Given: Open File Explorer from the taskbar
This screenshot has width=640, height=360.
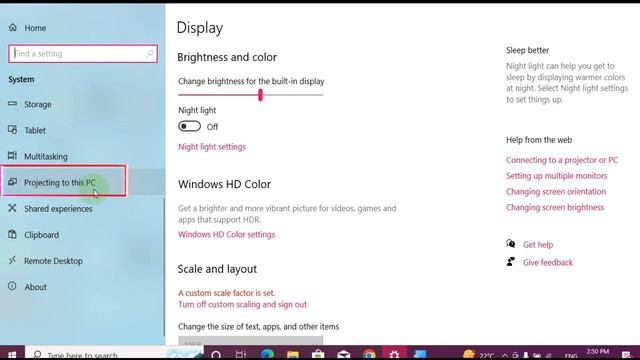Looking at the screenshot, I should click(293, 354).
